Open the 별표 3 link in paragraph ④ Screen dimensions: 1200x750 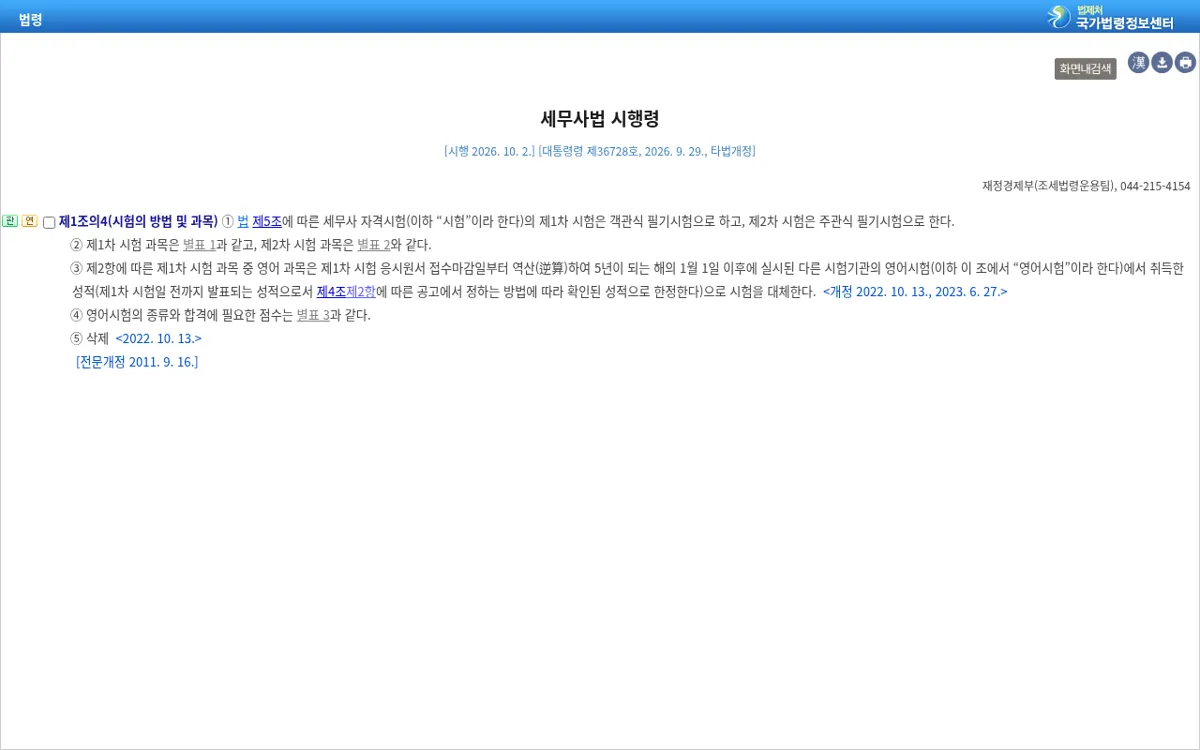click(313, 315)
